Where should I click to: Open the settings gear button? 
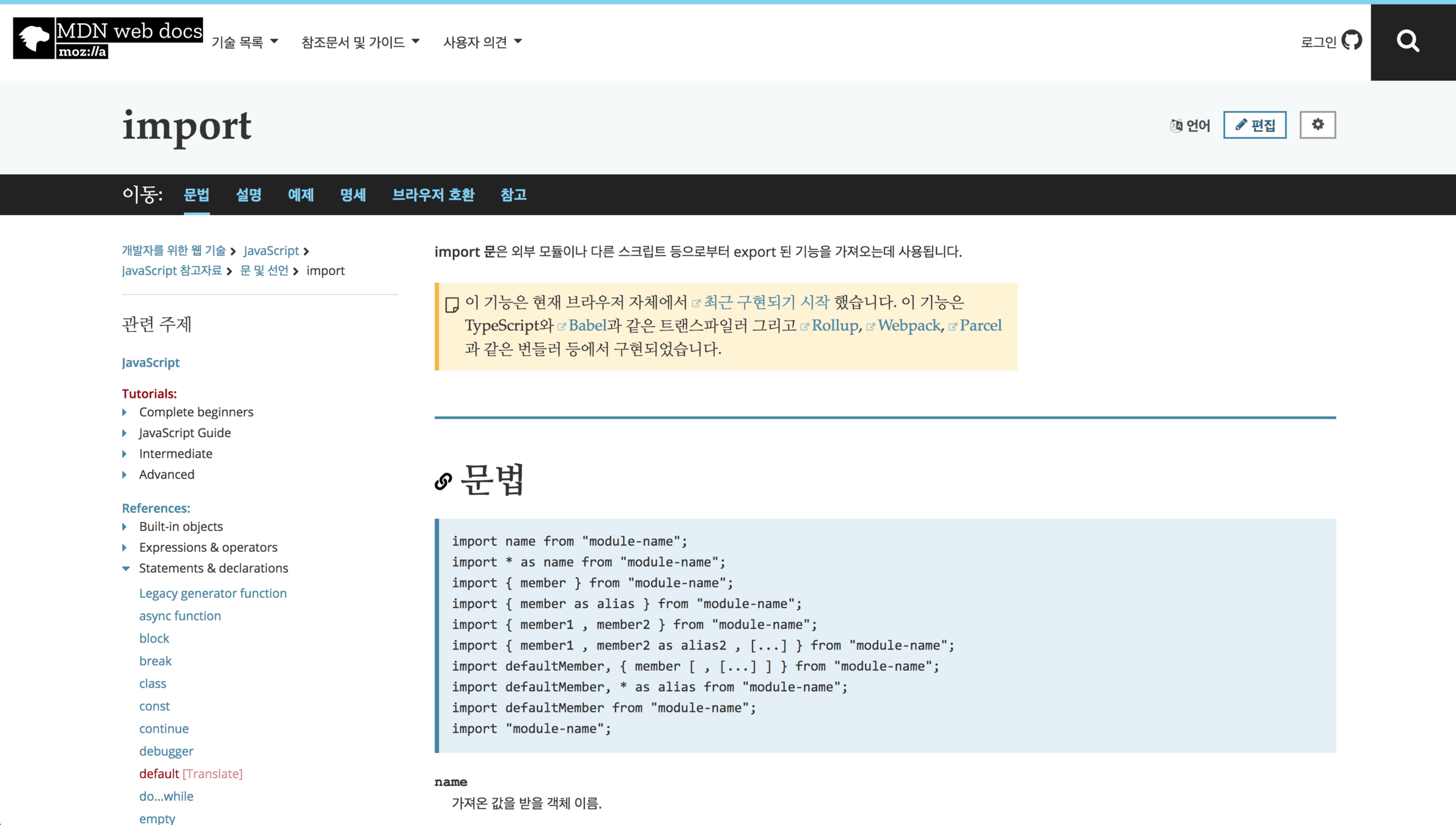[1317, 125]
